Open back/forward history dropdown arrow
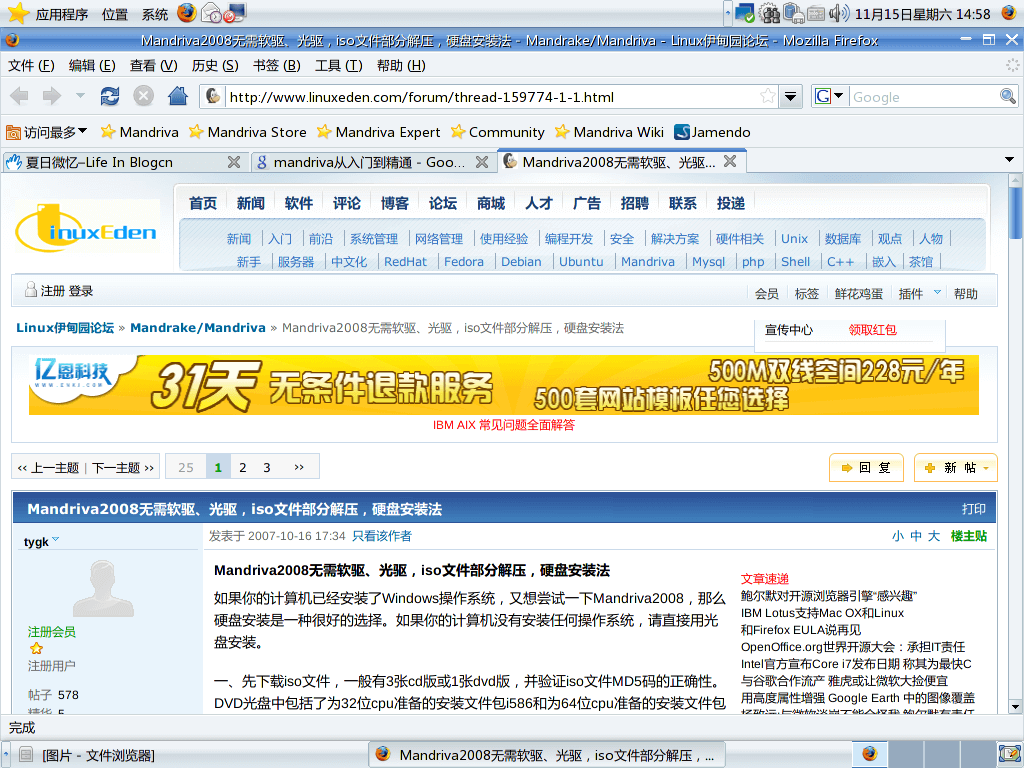The image size is (1024, 768). [80, 96]
